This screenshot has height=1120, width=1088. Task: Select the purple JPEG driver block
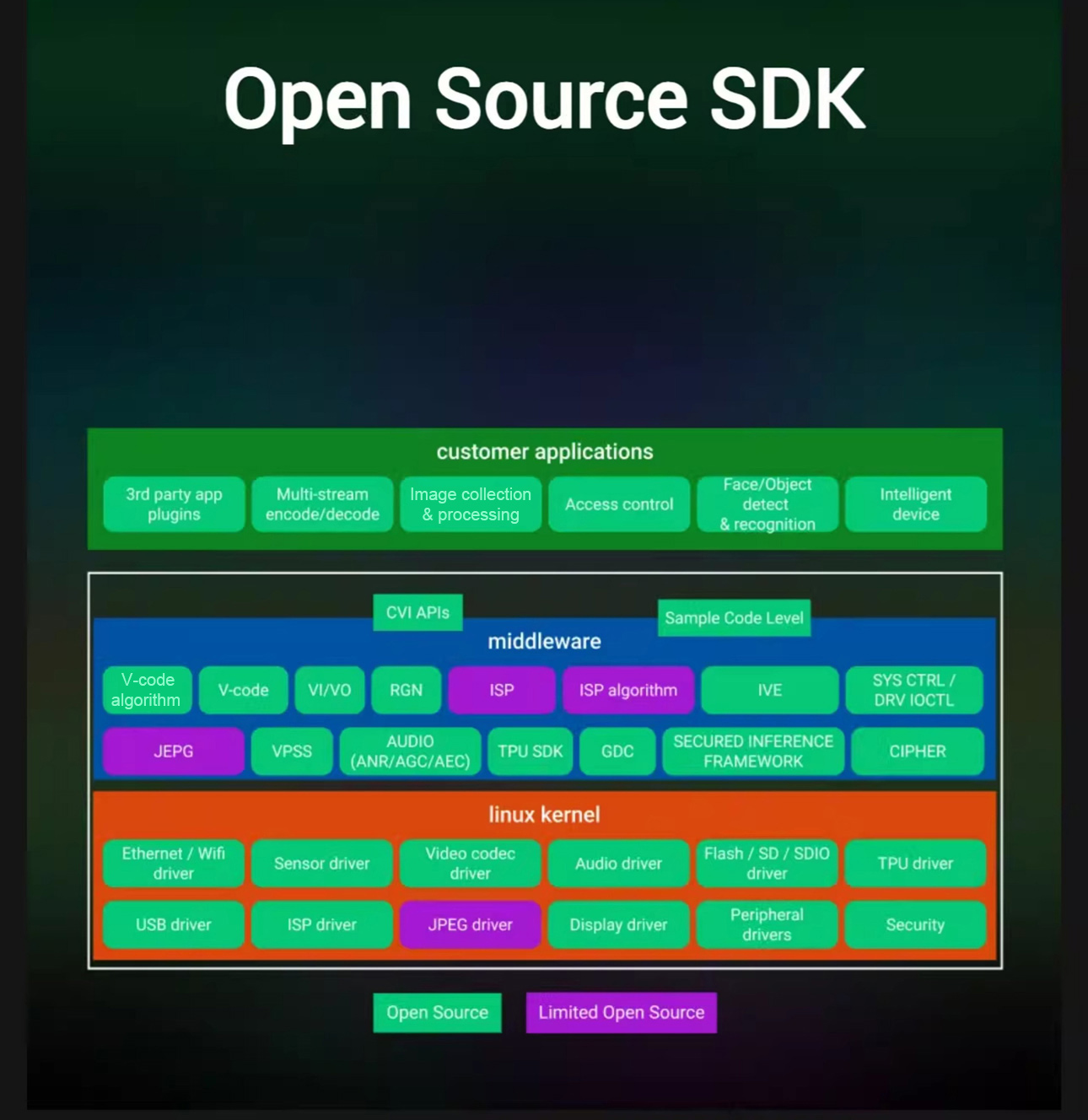(x=470, y=925)
